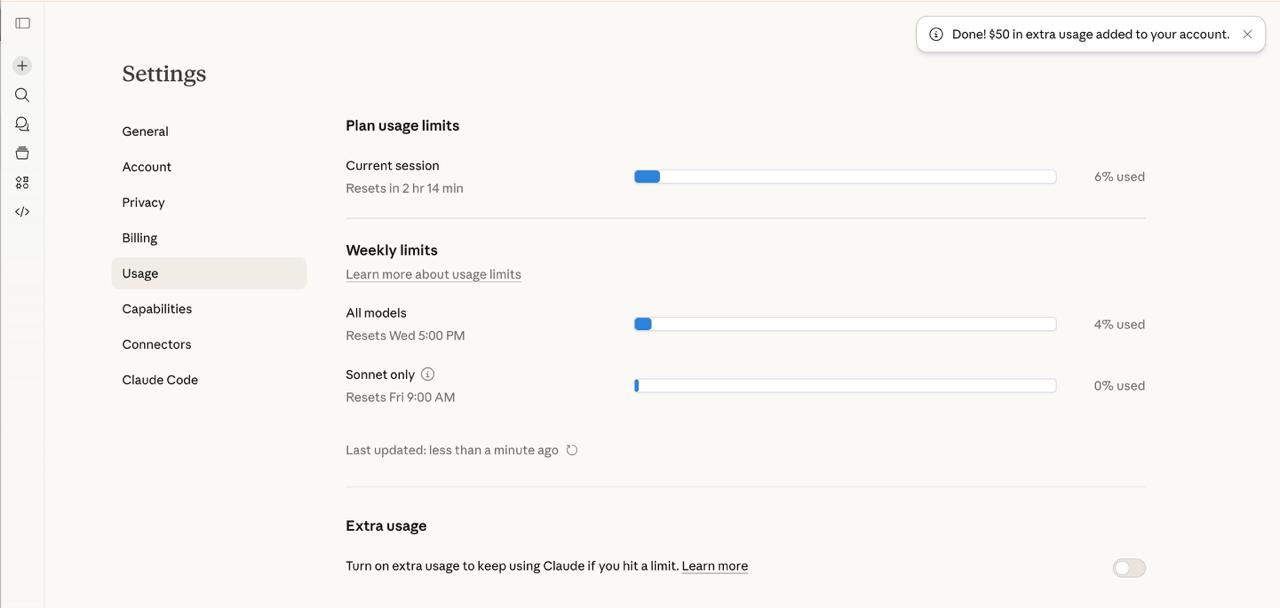The image size is (1280, 608).
Task: Open Privacy settings section
Action: (143, 202)
